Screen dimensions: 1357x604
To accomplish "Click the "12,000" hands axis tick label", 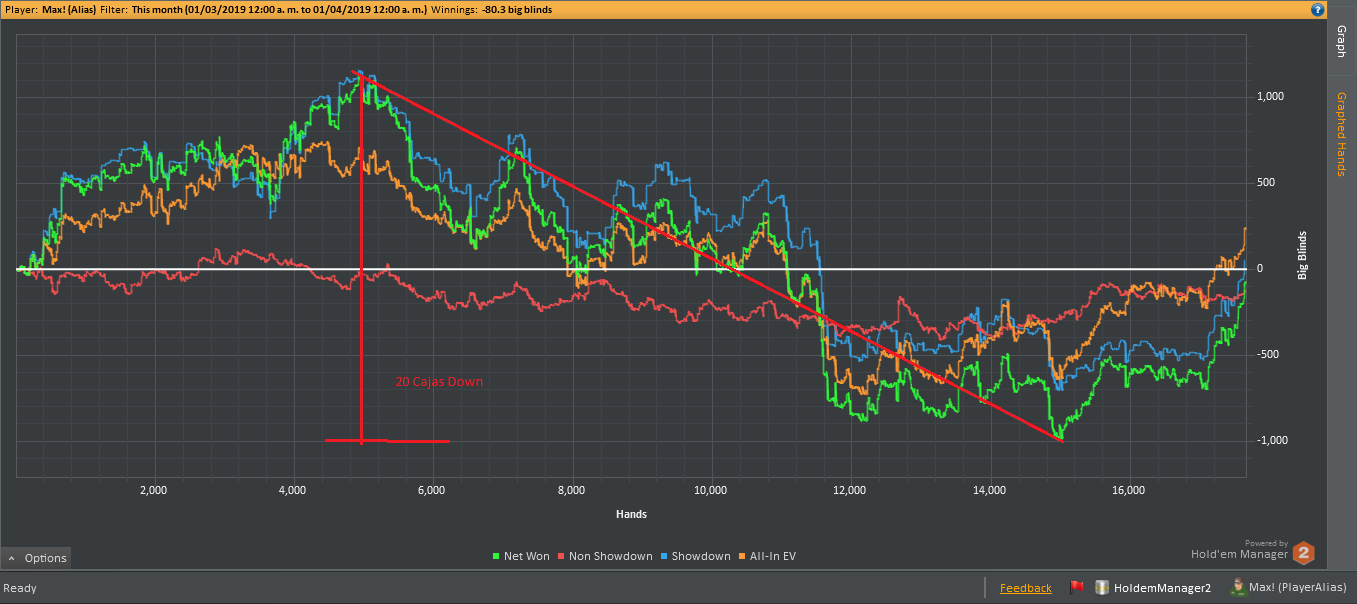I will point(850,491).
